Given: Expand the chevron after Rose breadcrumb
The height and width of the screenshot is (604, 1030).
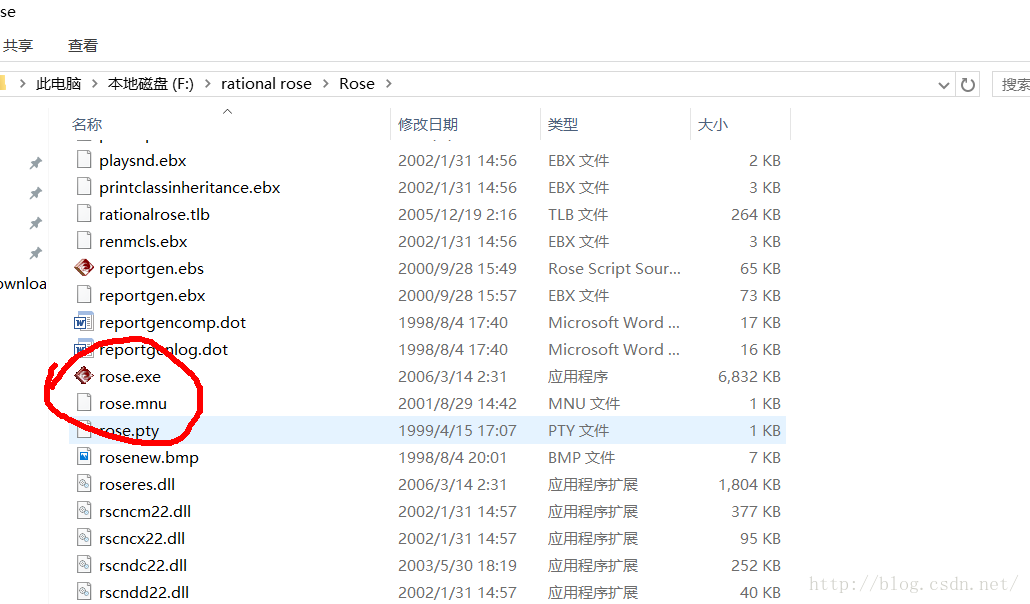Looking at the screenshot, I should click(x=388, y=83).
